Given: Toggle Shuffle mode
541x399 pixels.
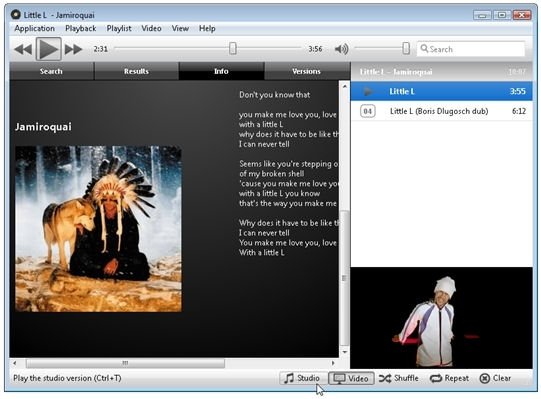Looking at the screenshot, I should 399,378.
